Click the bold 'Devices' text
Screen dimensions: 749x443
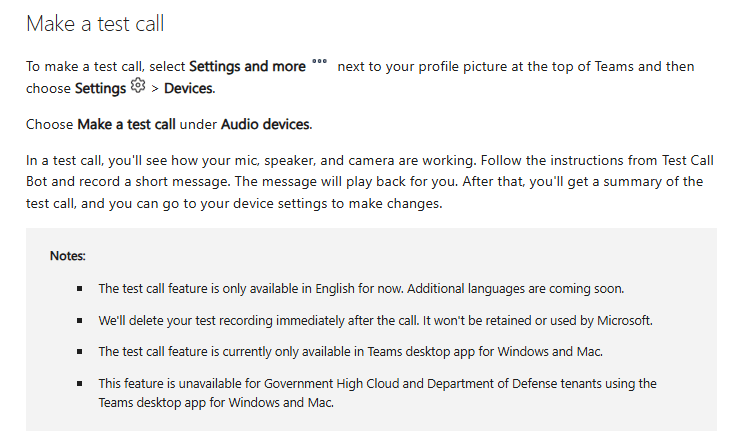(x=189, y=88)
